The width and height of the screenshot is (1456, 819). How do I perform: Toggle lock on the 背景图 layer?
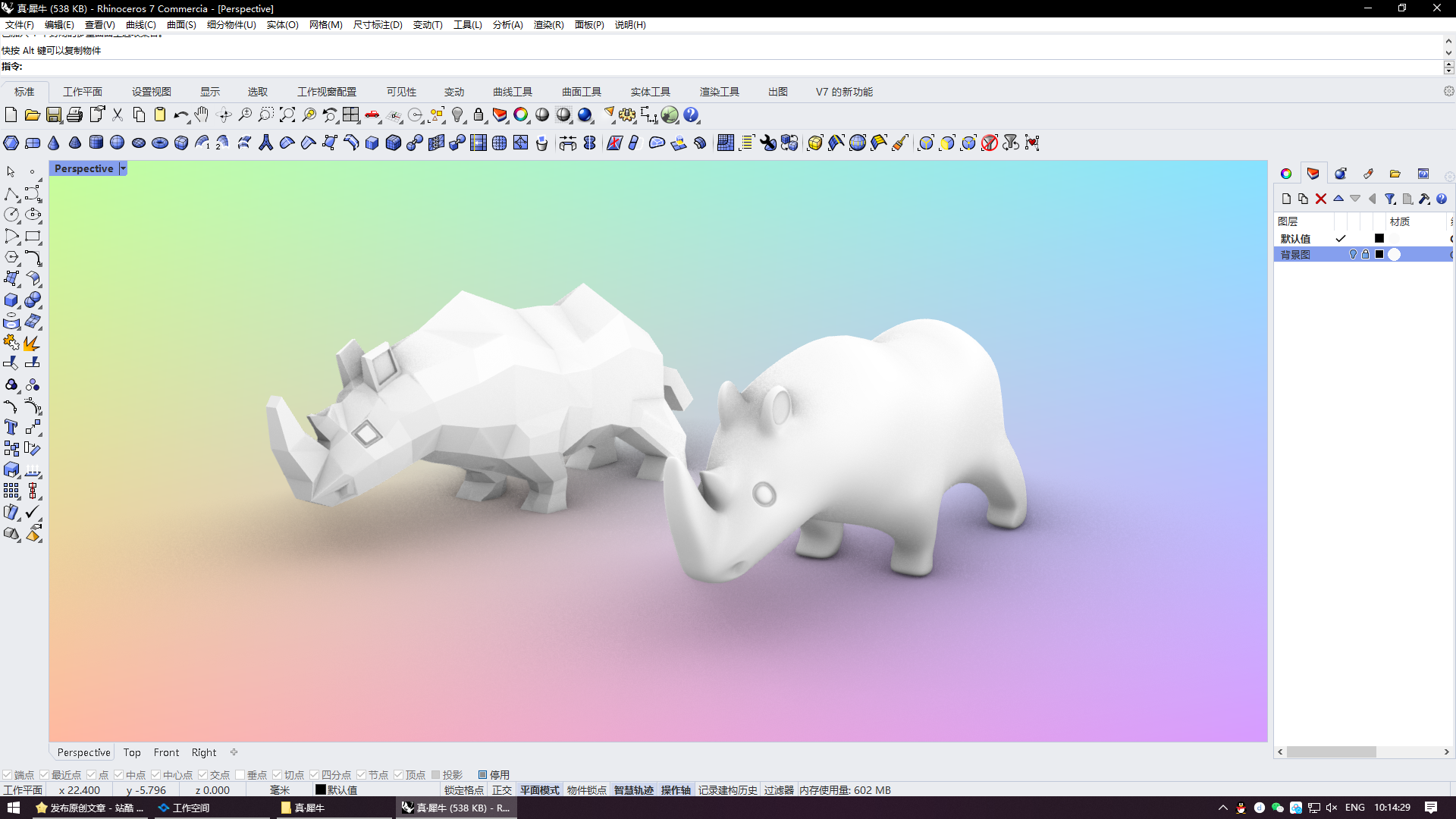(x=1366, y=255)
